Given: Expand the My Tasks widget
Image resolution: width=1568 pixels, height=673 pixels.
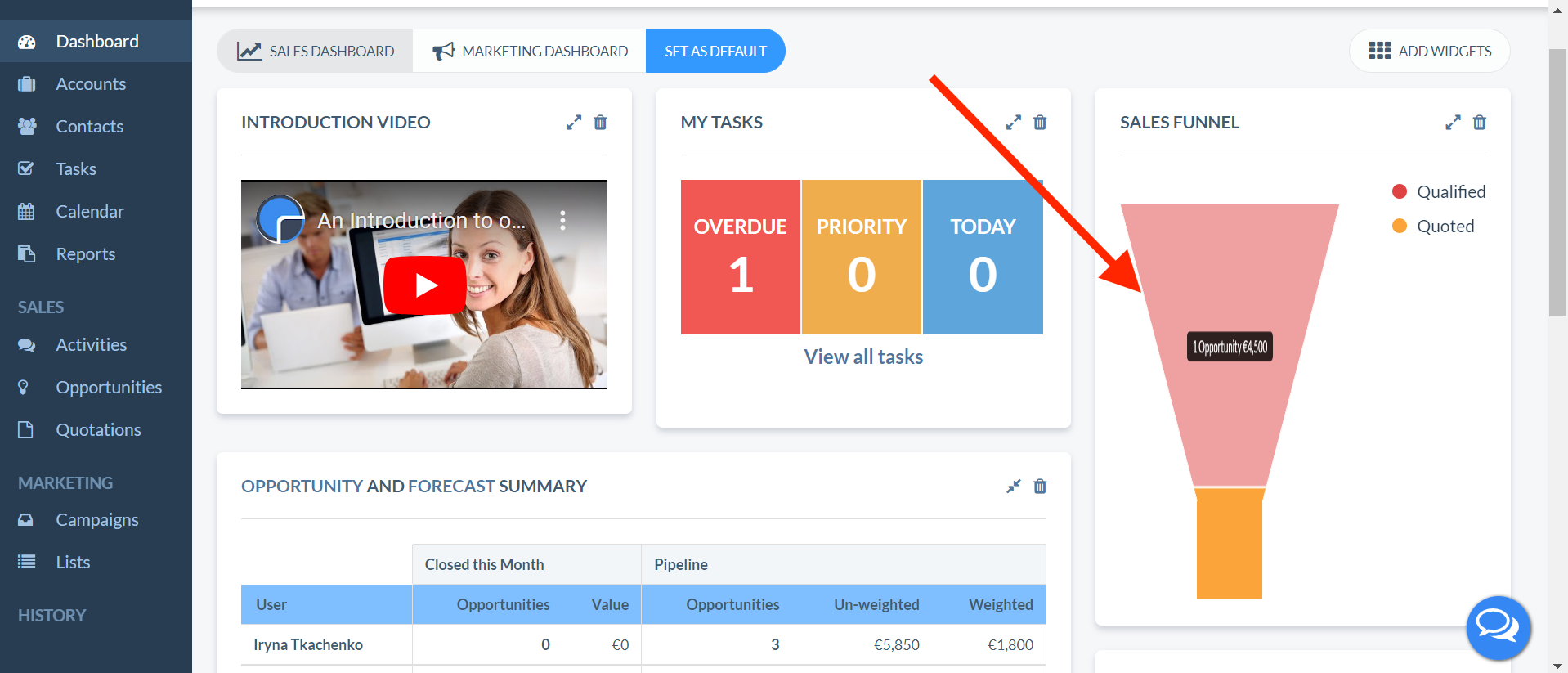Looking at the screenshot, I should pyautogui.click(x=1014, y=123).
